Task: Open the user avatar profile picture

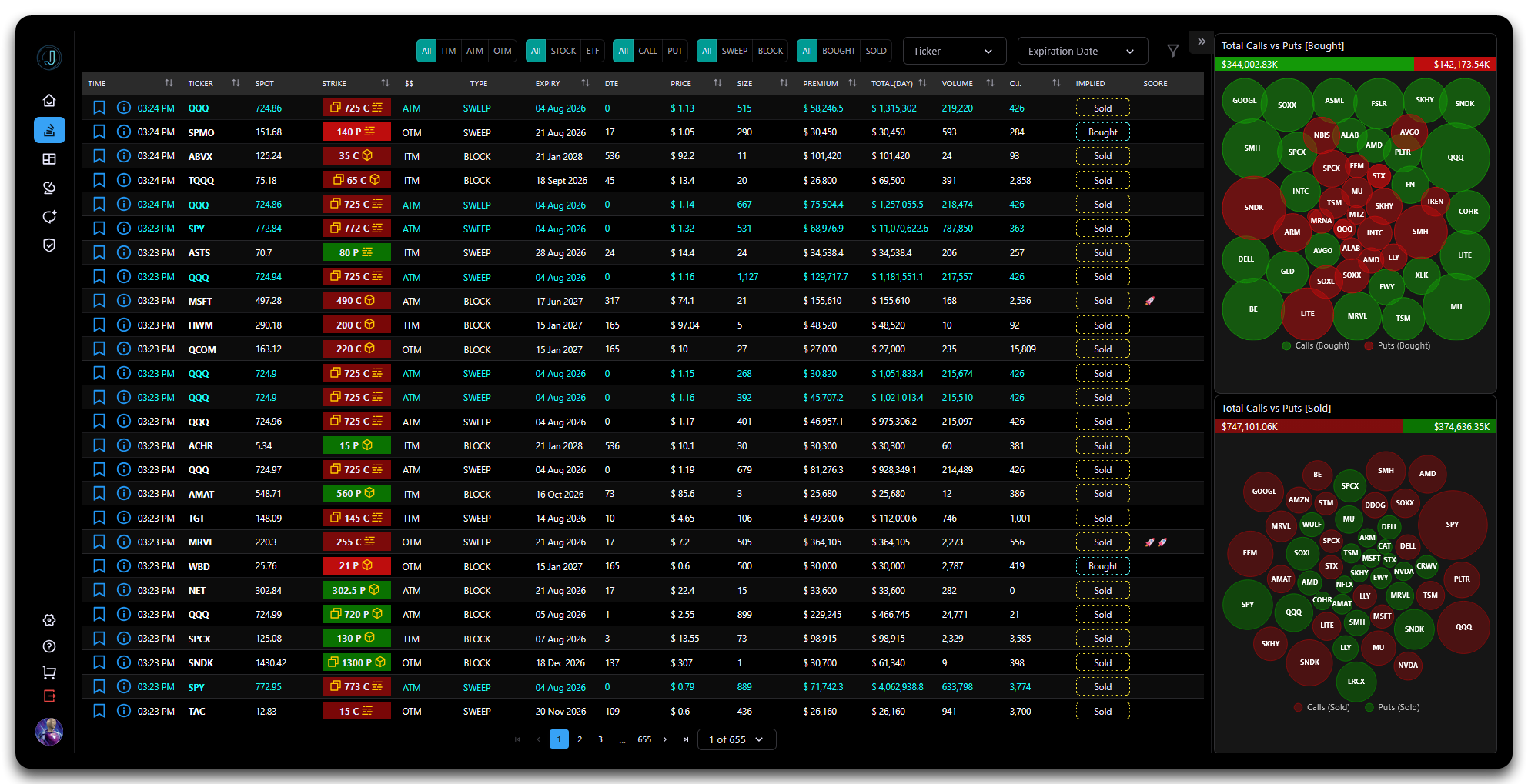Action: coord(49,731)
